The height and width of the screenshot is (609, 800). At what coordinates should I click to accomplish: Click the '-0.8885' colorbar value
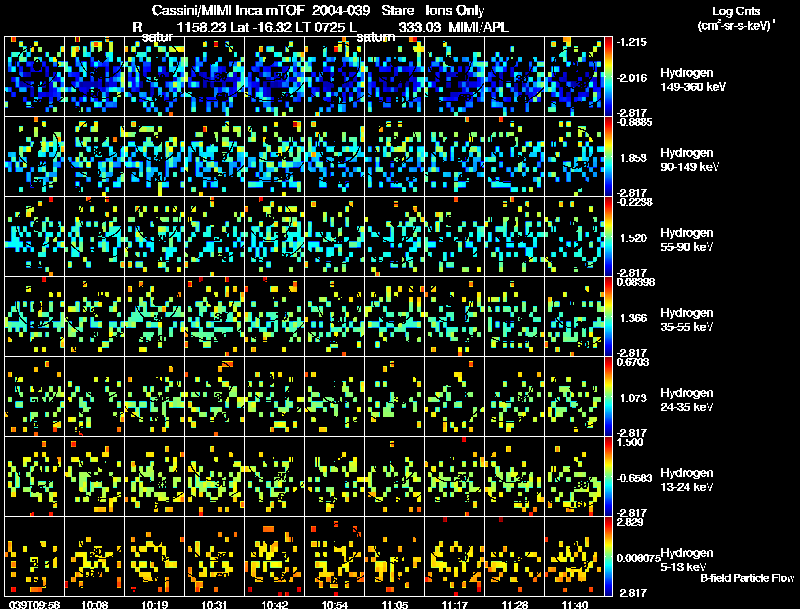click(634, 122)
